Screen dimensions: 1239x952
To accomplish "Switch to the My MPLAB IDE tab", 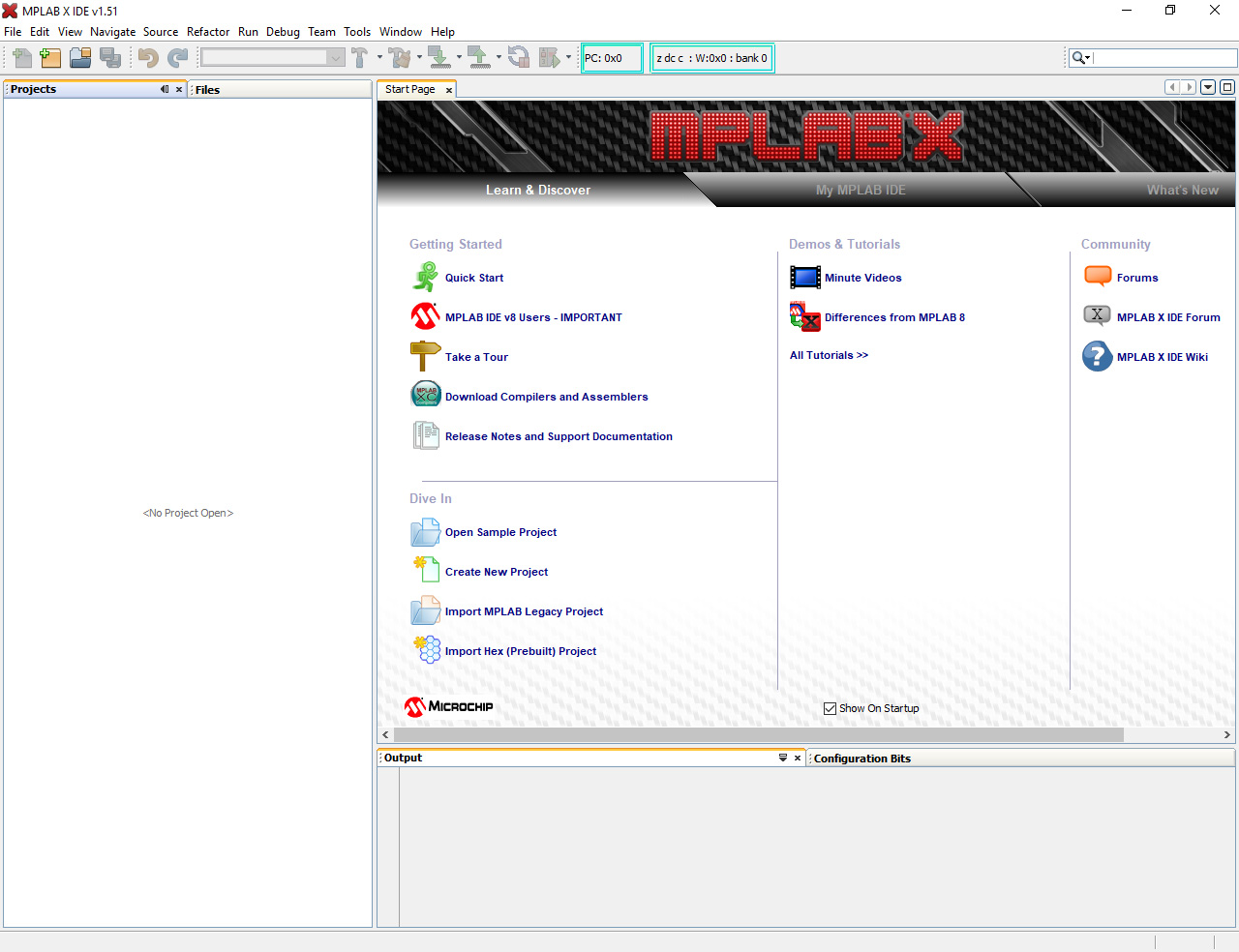I will click(861, 190).
